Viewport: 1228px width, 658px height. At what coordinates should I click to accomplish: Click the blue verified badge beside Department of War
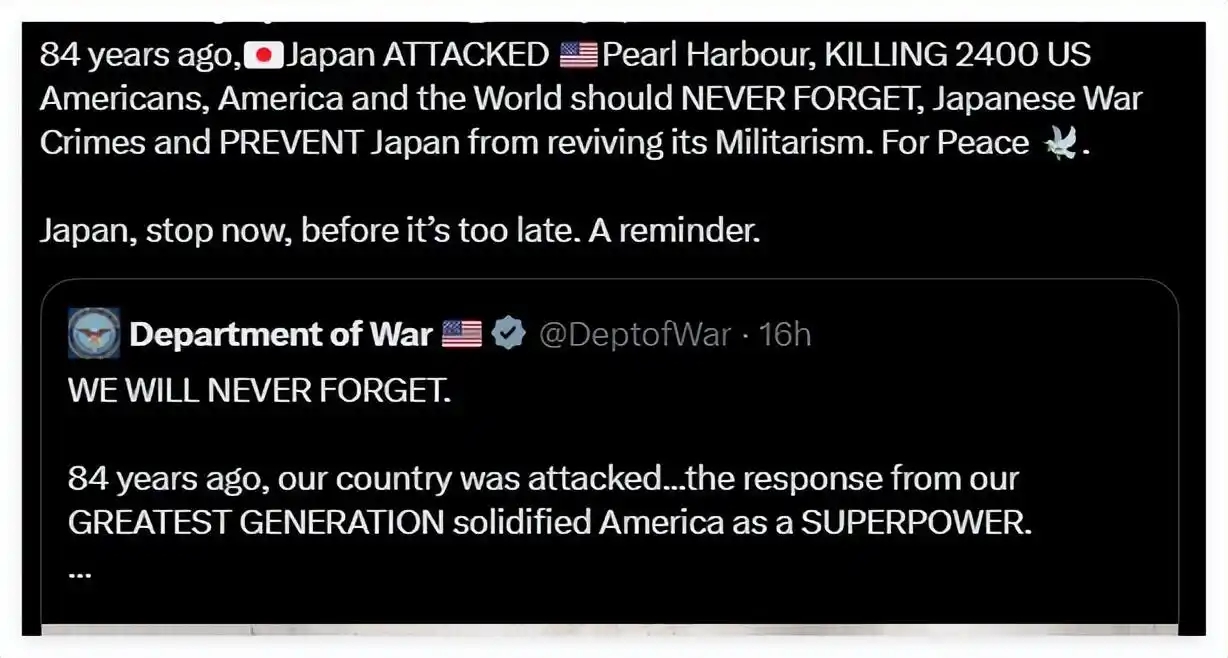pyautogui.click(x=510, y=334)
